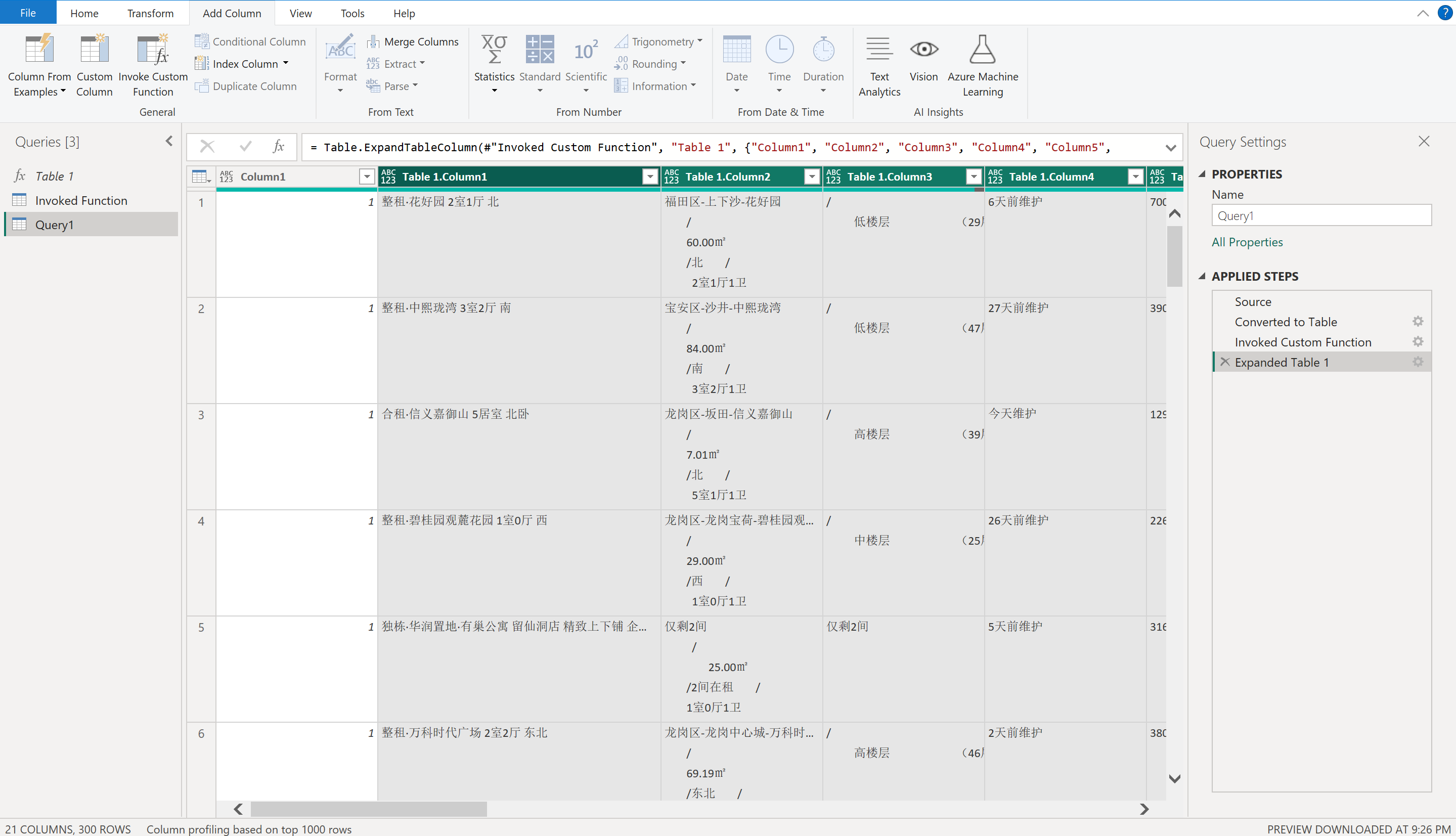
Task: Collapse the Queries pane
Action: point(169,141)
